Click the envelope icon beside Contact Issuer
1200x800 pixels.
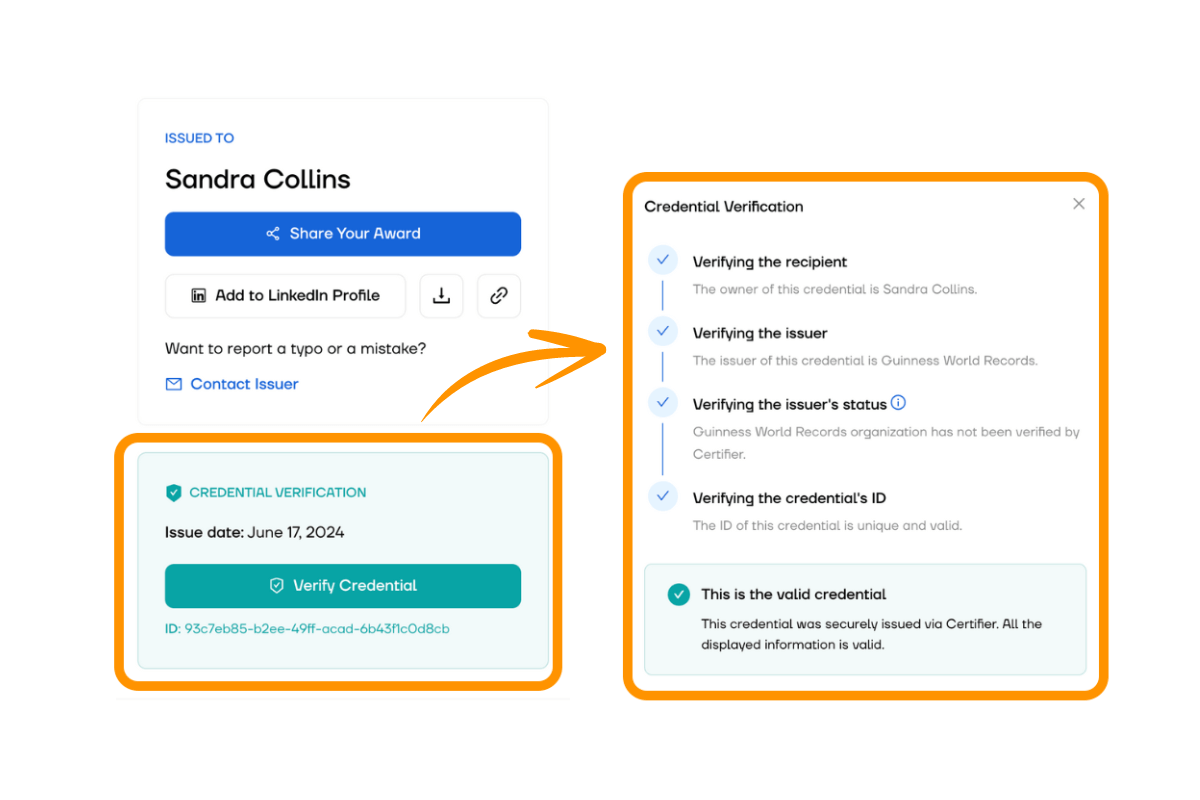tap(174, 384)
